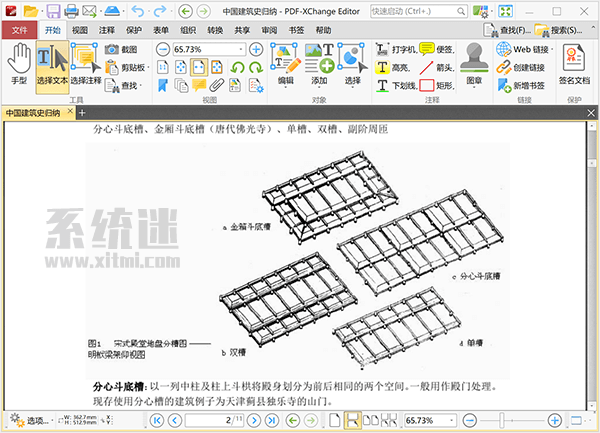The width and height of the screenshot is (600, 433).
Task: Open the Stamp (图章) tool
Action: pyautogui.click(x=474, y=65)
